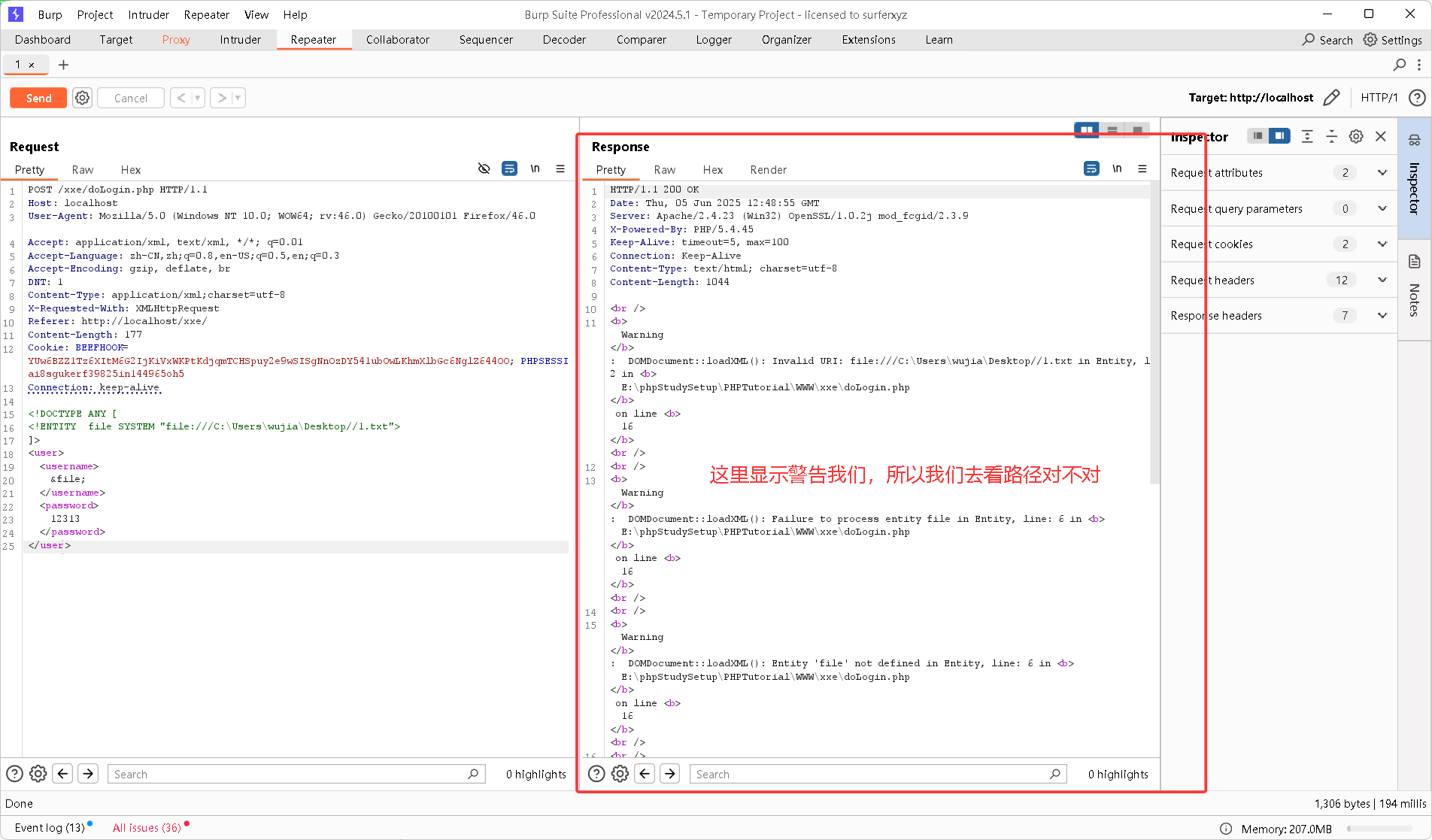Open next request history dropdown arrow

click(x=238, y=98)
